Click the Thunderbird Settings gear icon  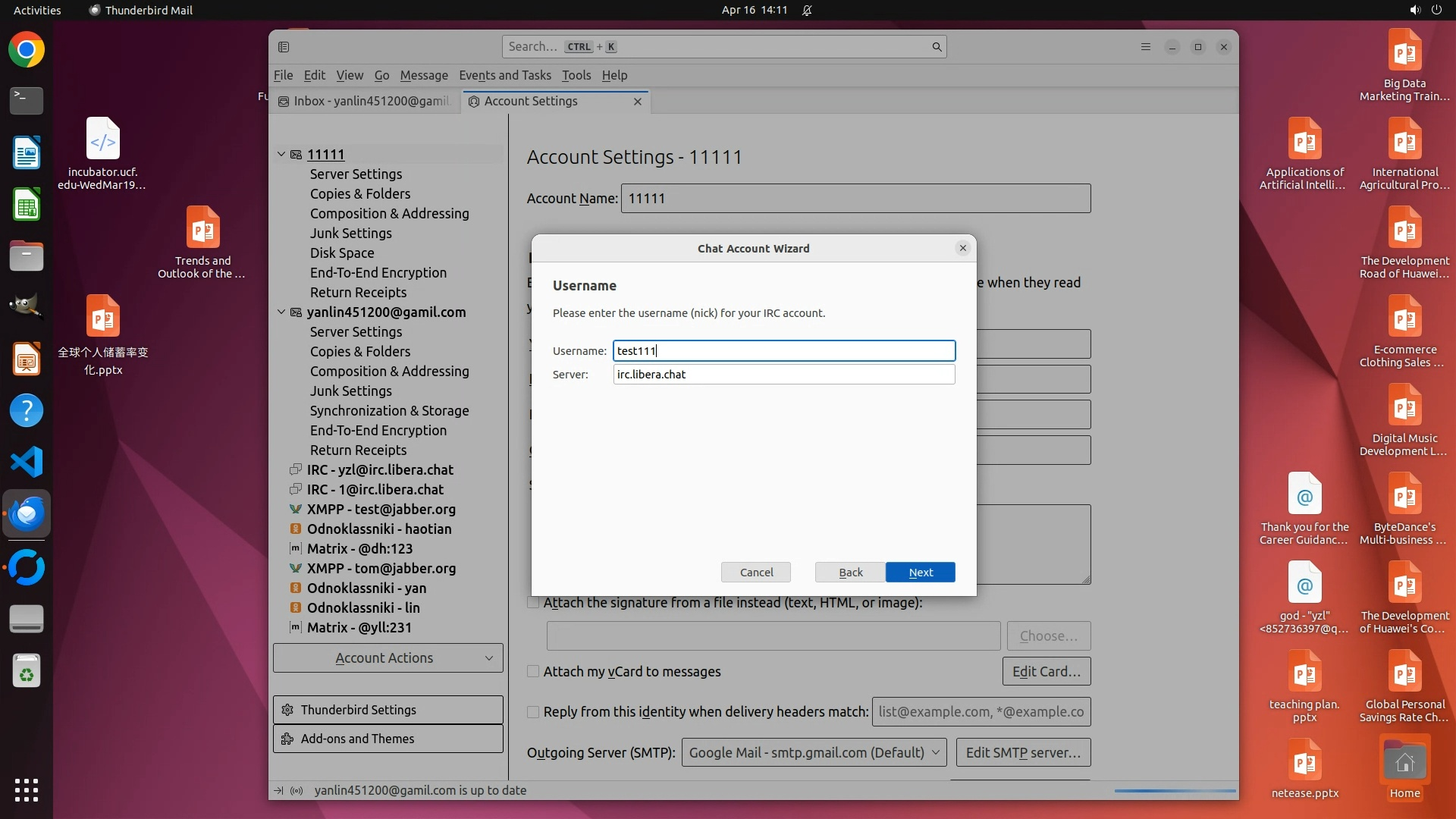pos(287,710)
